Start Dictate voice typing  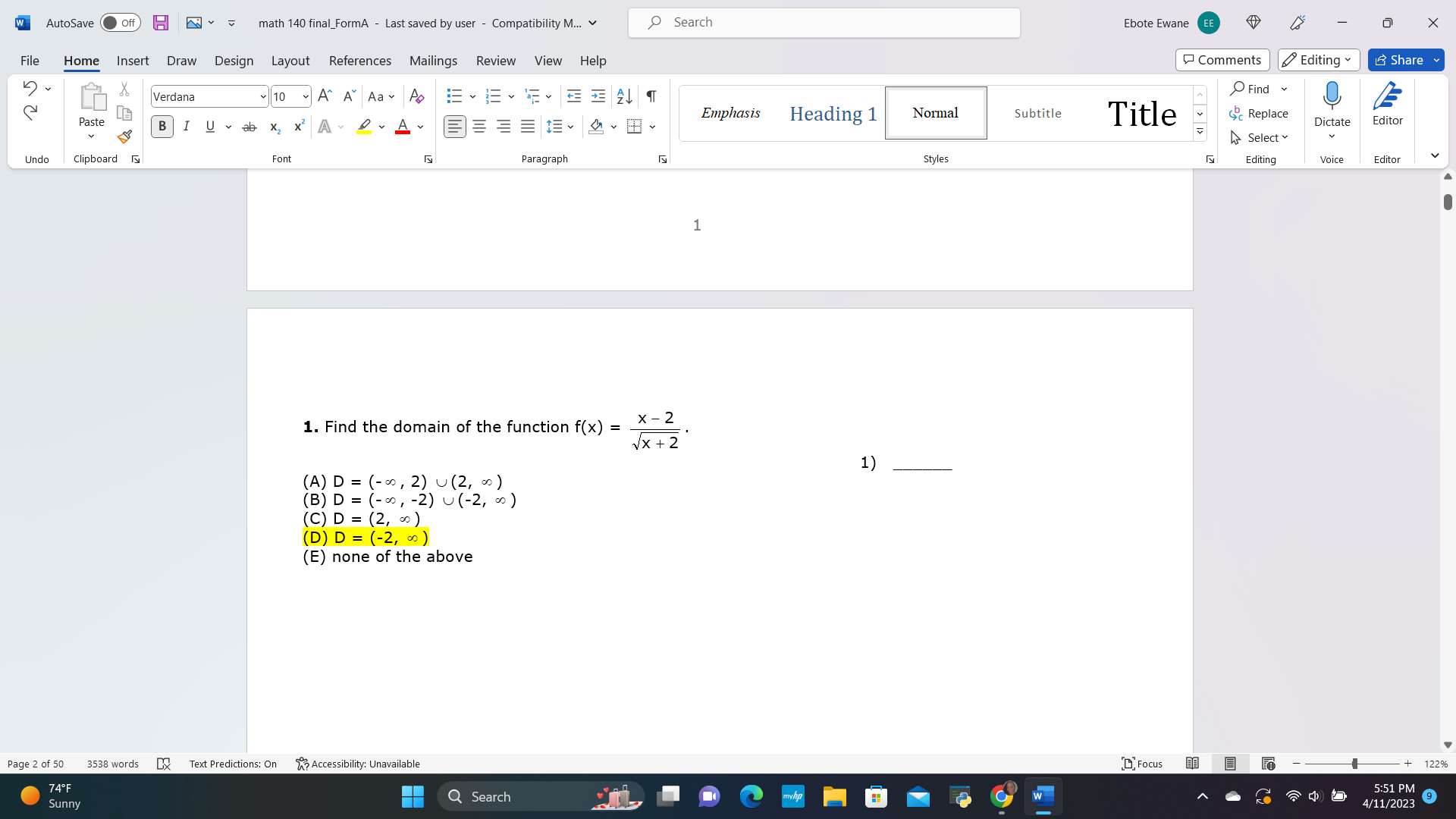pos(1332,106)
